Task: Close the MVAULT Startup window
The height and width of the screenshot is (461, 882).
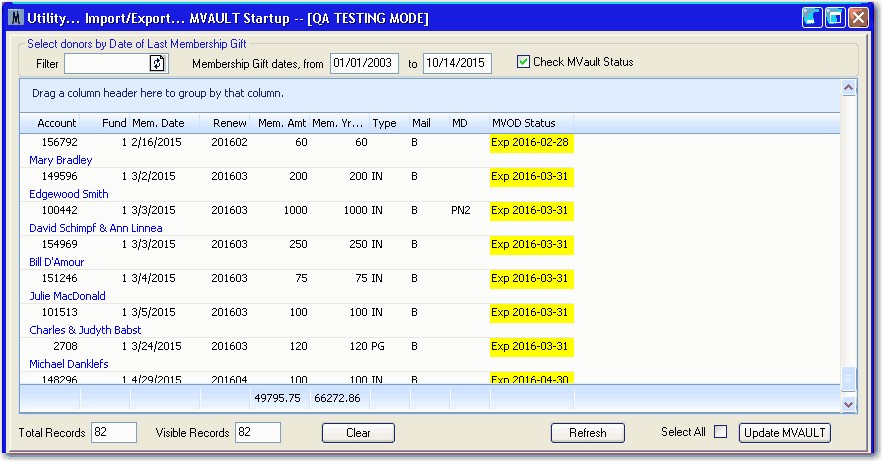Action: [858, 18]
